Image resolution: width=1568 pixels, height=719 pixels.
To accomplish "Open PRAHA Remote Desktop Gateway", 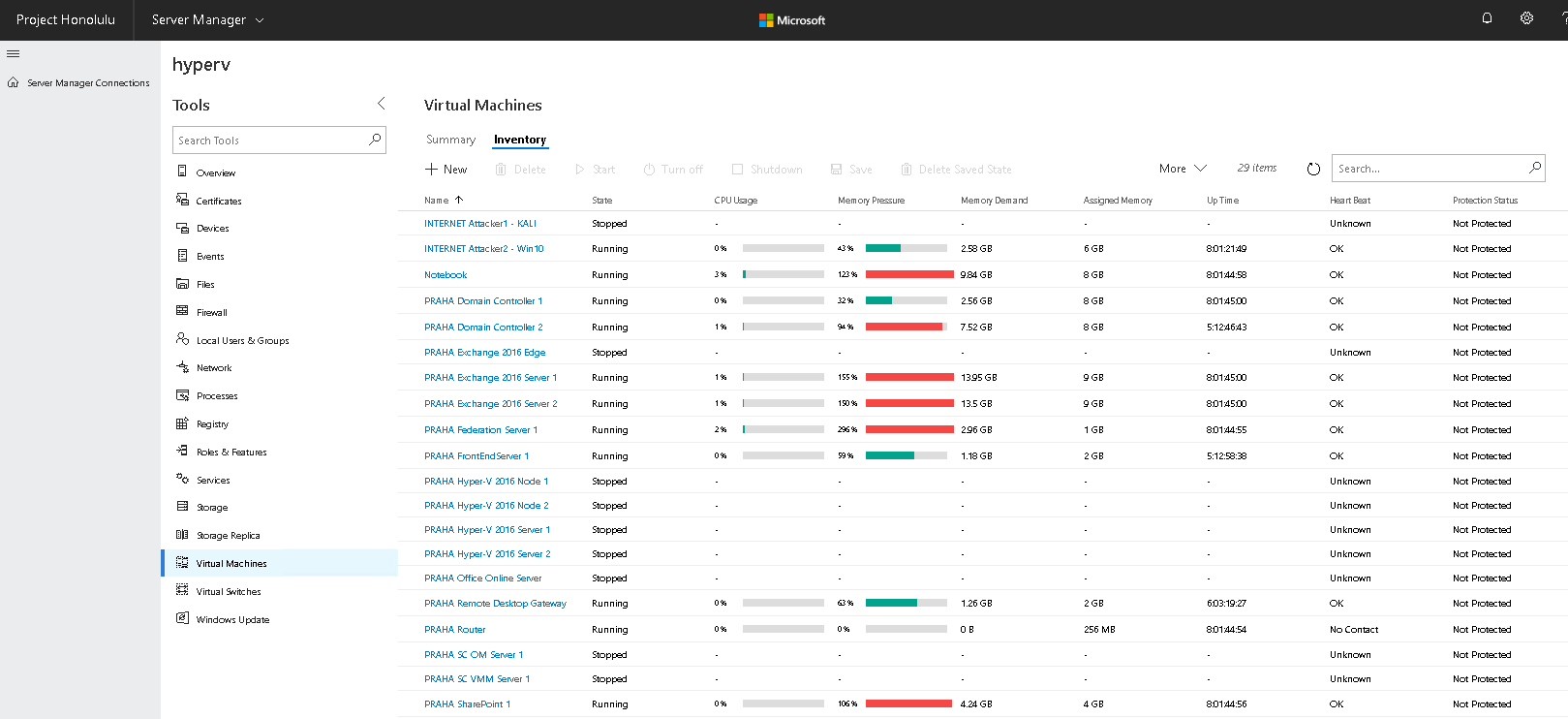I will coord(495,603).
